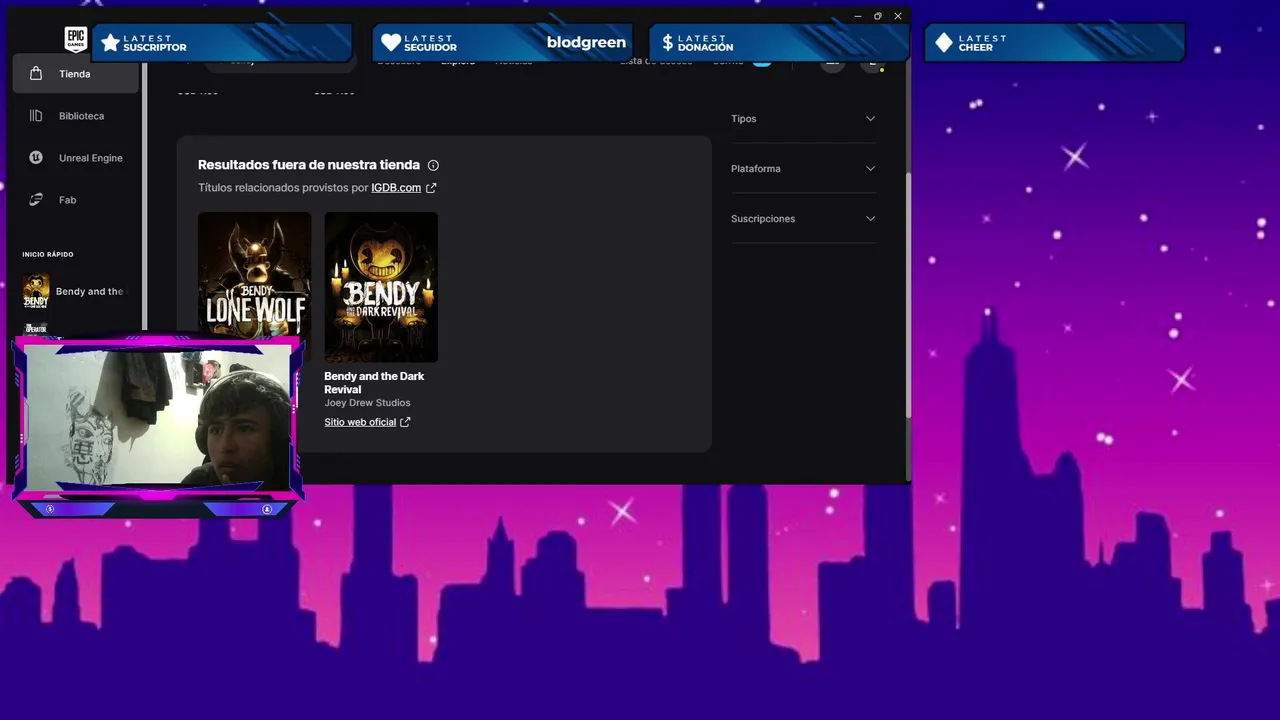The height and width of the screenshot is (720, 1280).
Task: Click the Fab logo icon
Action: pos(36,200)
